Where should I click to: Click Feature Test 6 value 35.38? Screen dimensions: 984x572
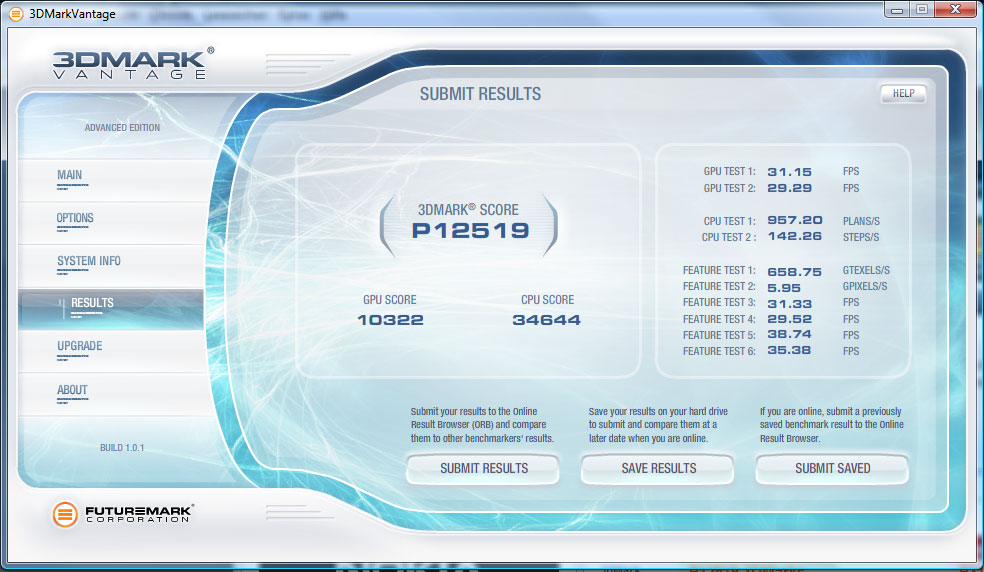[x=789, y=350]
